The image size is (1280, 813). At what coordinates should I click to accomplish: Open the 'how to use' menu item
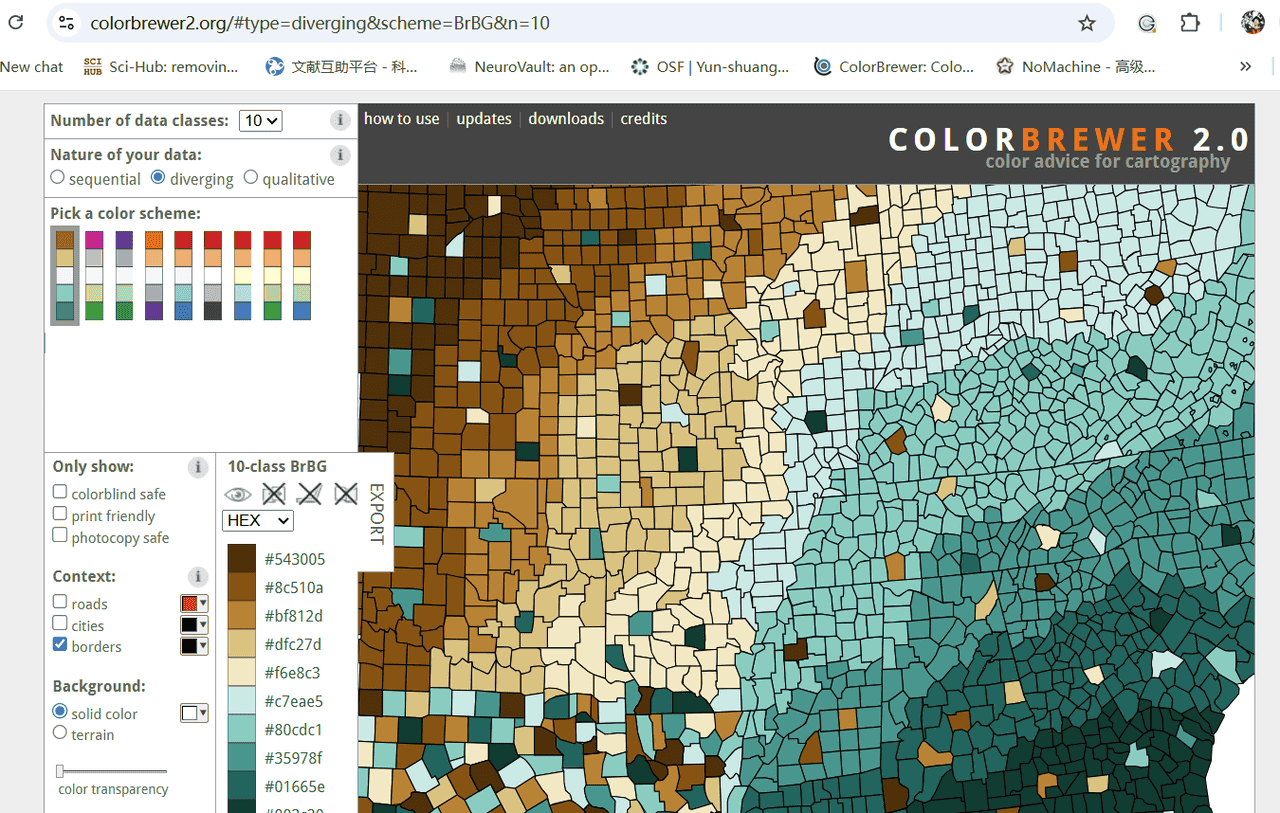[x=401, y=119]
